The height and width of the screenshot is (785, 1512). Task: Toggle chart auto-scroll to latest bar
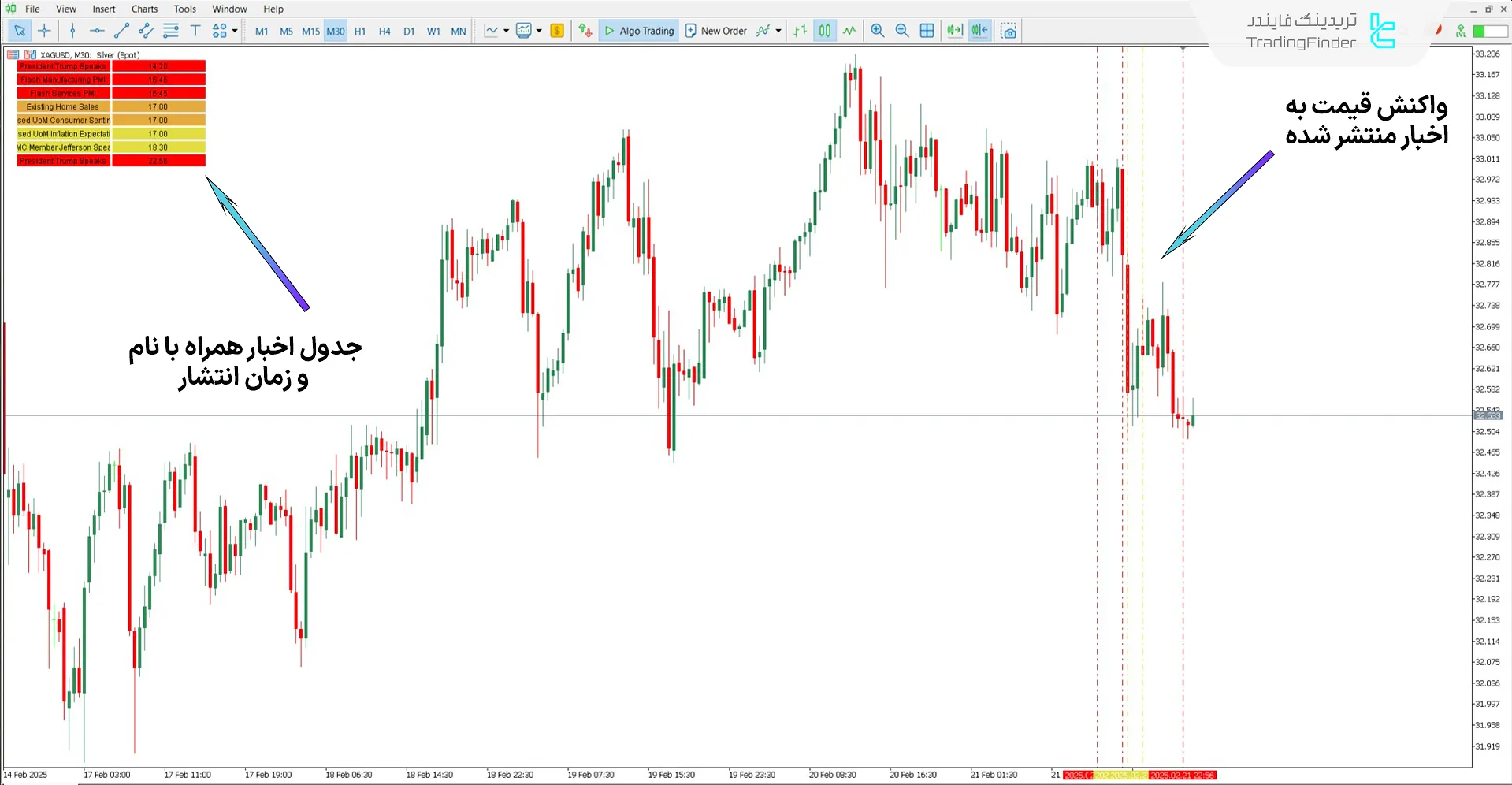point(955,31)
